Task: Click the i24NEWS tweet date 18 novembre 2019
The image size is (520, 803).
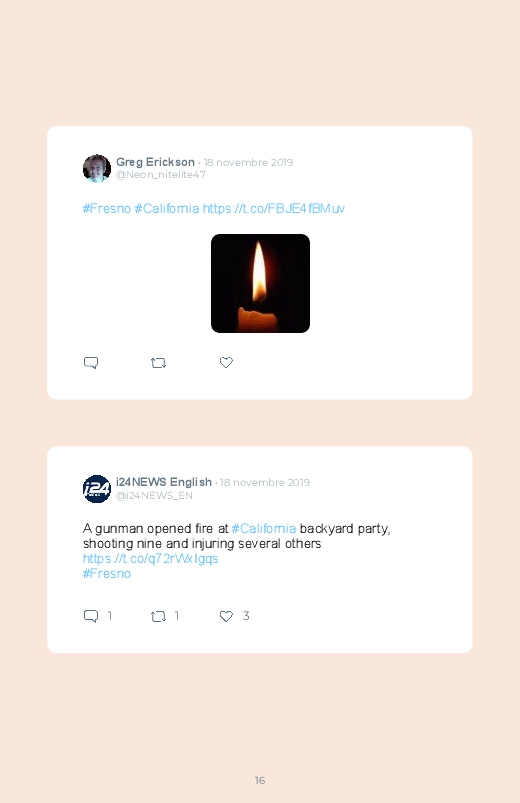Action: (265, 482)
